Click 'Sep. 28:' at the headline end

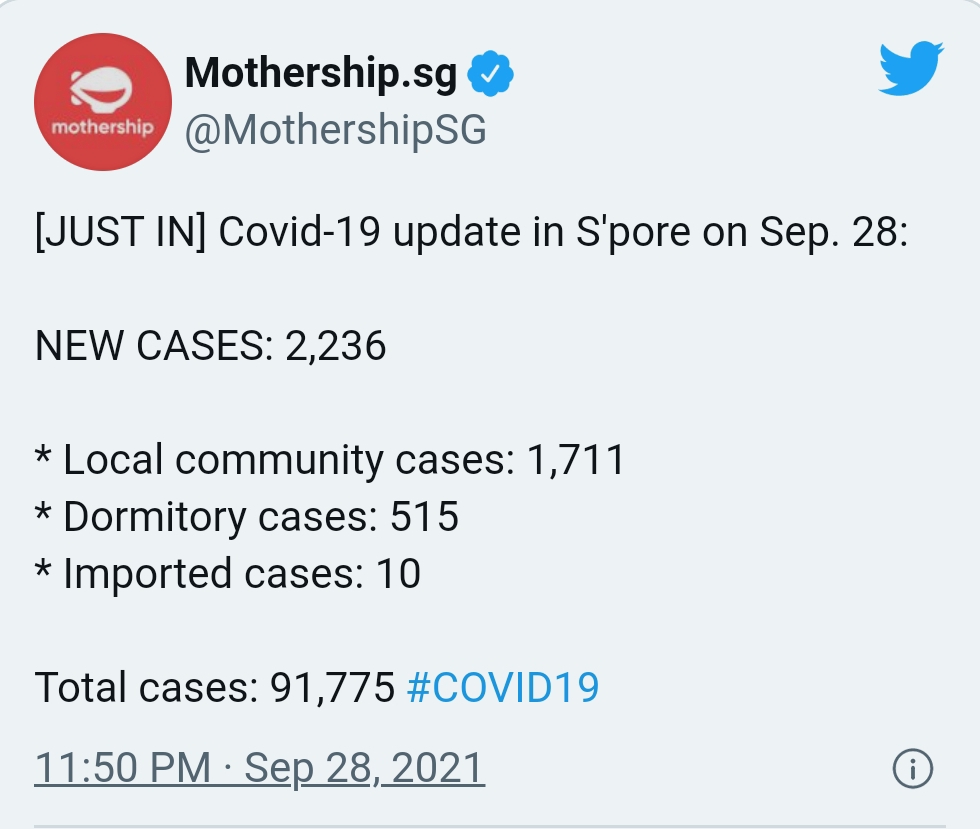point(834,232)
